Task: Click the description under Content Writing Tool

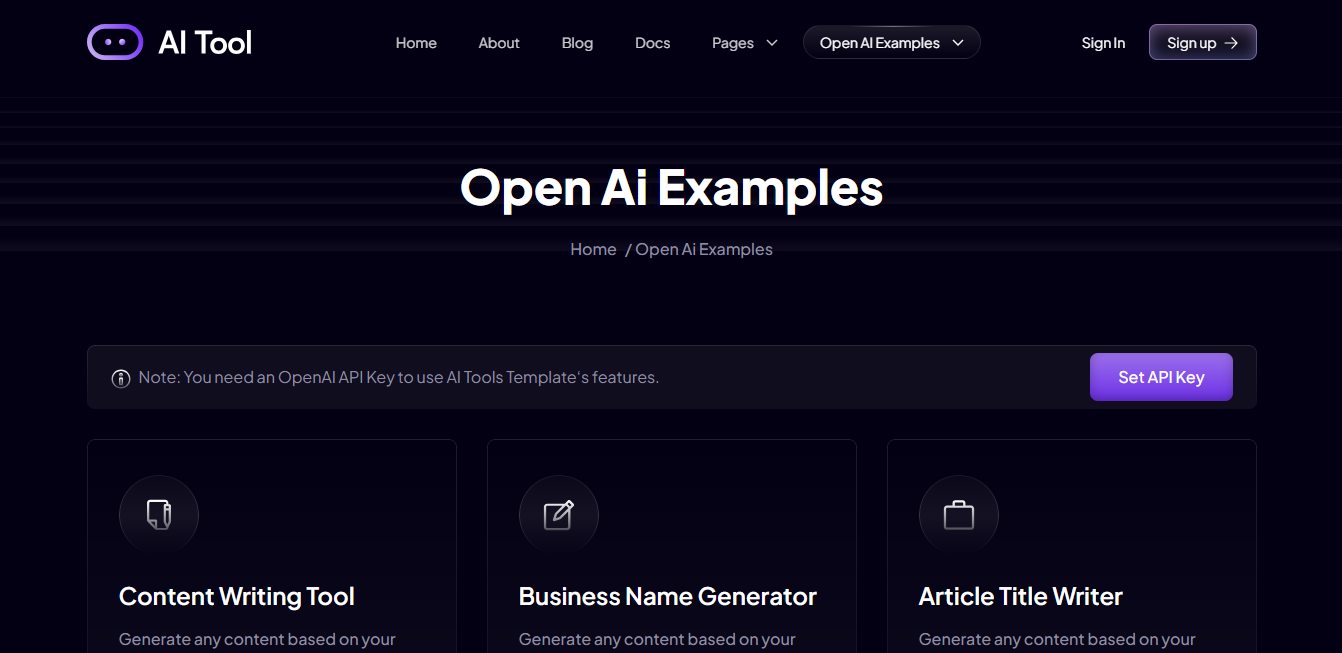Action: 257,640
